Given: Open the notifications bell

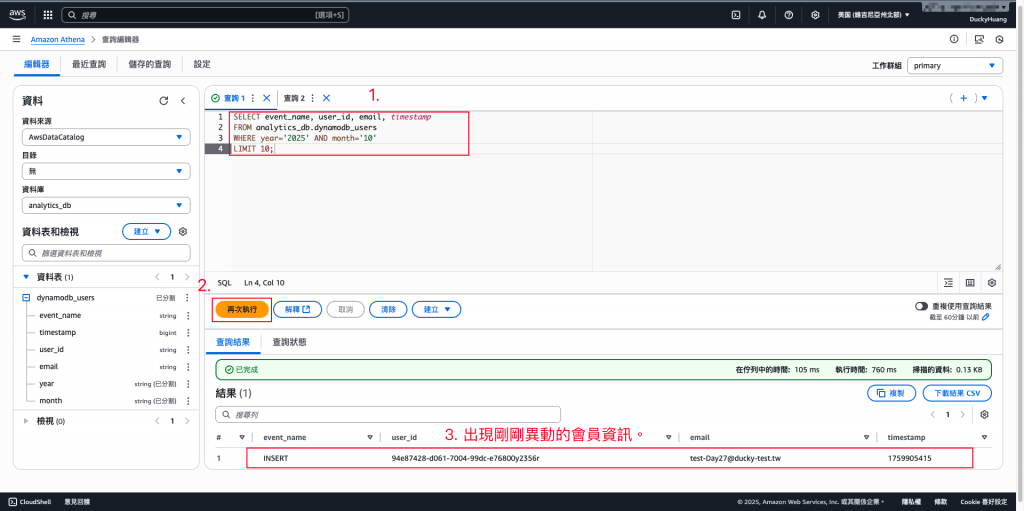Looking at the screenshot, I should pos(762,15).
